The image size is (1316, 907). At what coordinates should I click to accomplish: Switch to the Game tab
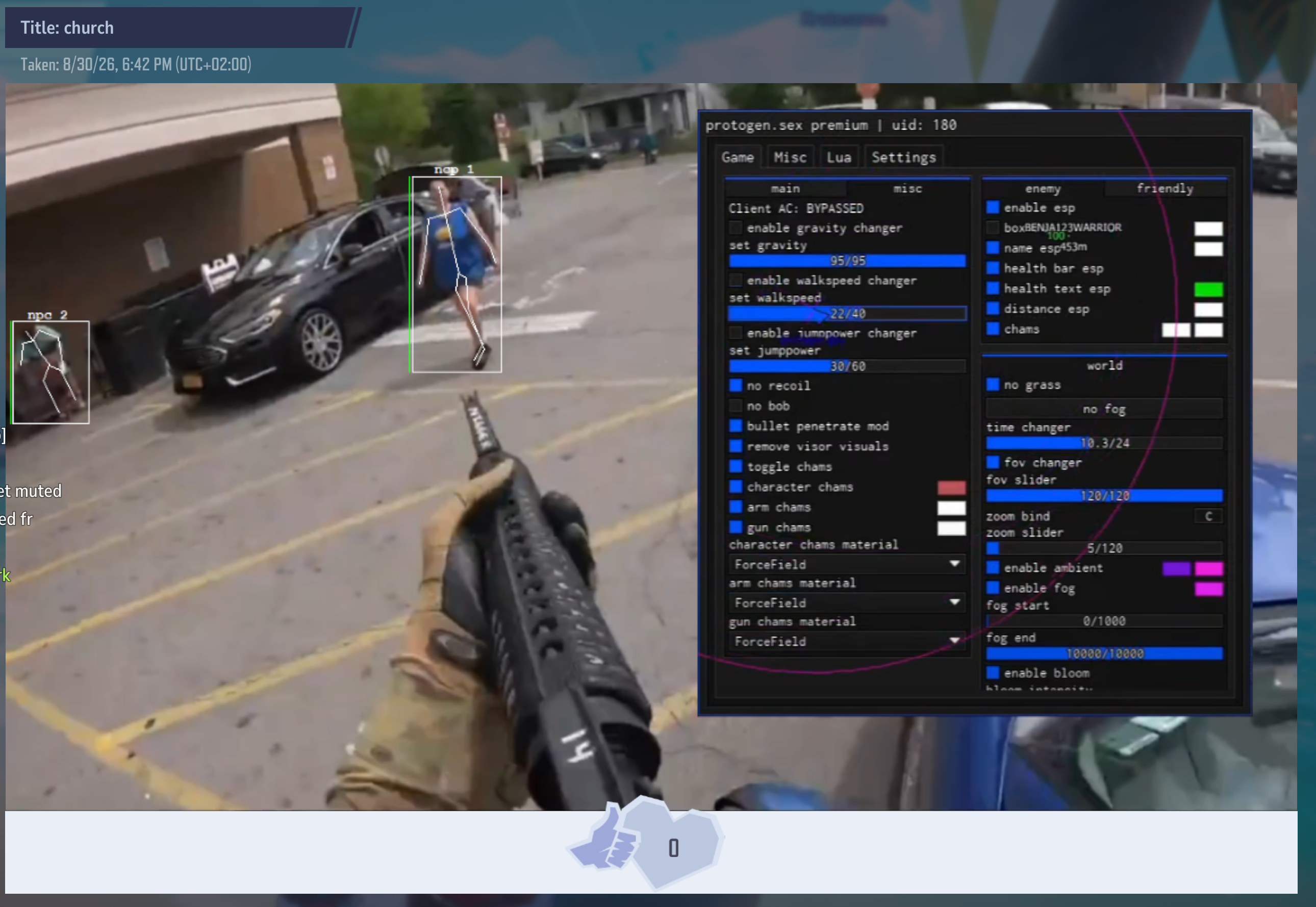point(738,158)
